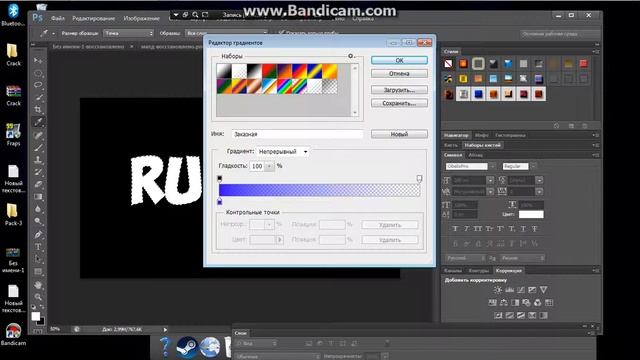Select the Elliptical Marquee tool
The width and height of the screenshot is (640, 360).
pos(38,73)
